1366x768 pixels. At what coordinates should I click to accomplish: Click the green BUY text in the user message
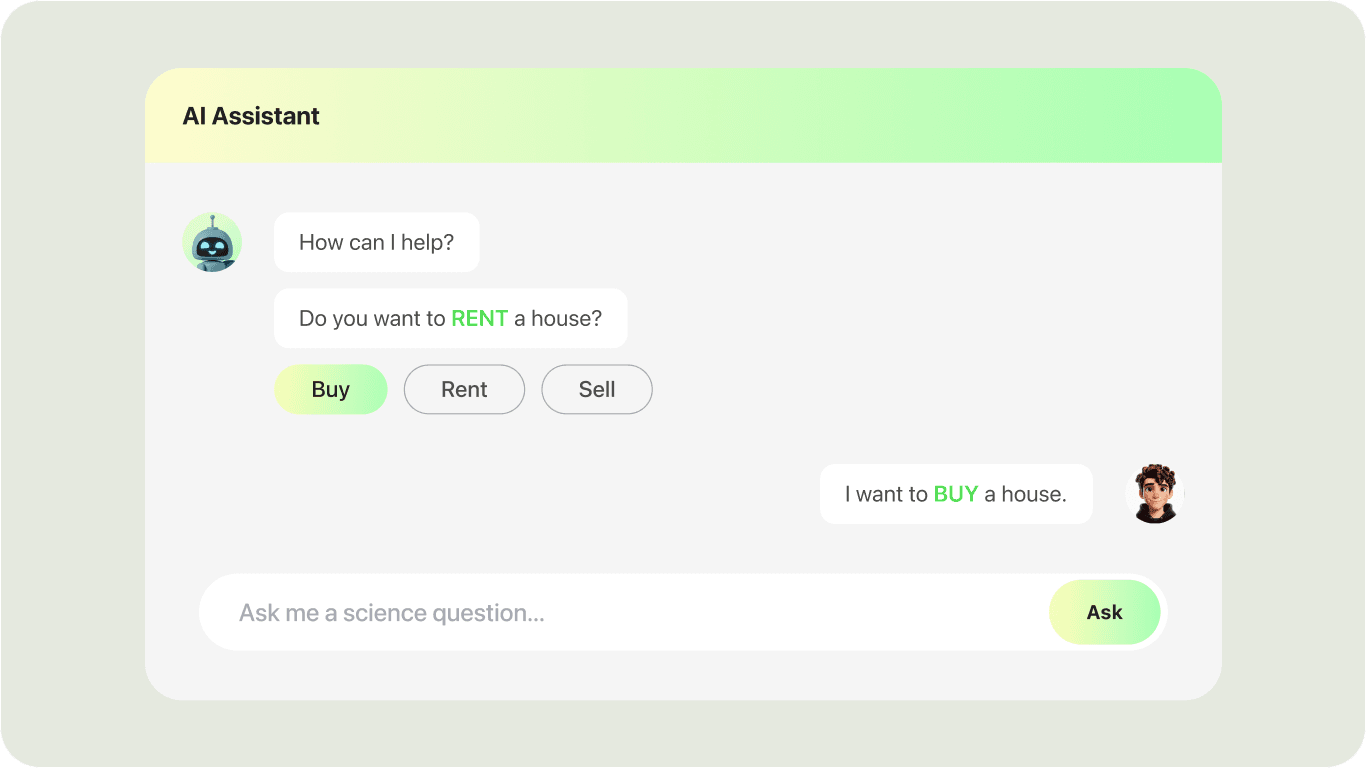point(953,493)
